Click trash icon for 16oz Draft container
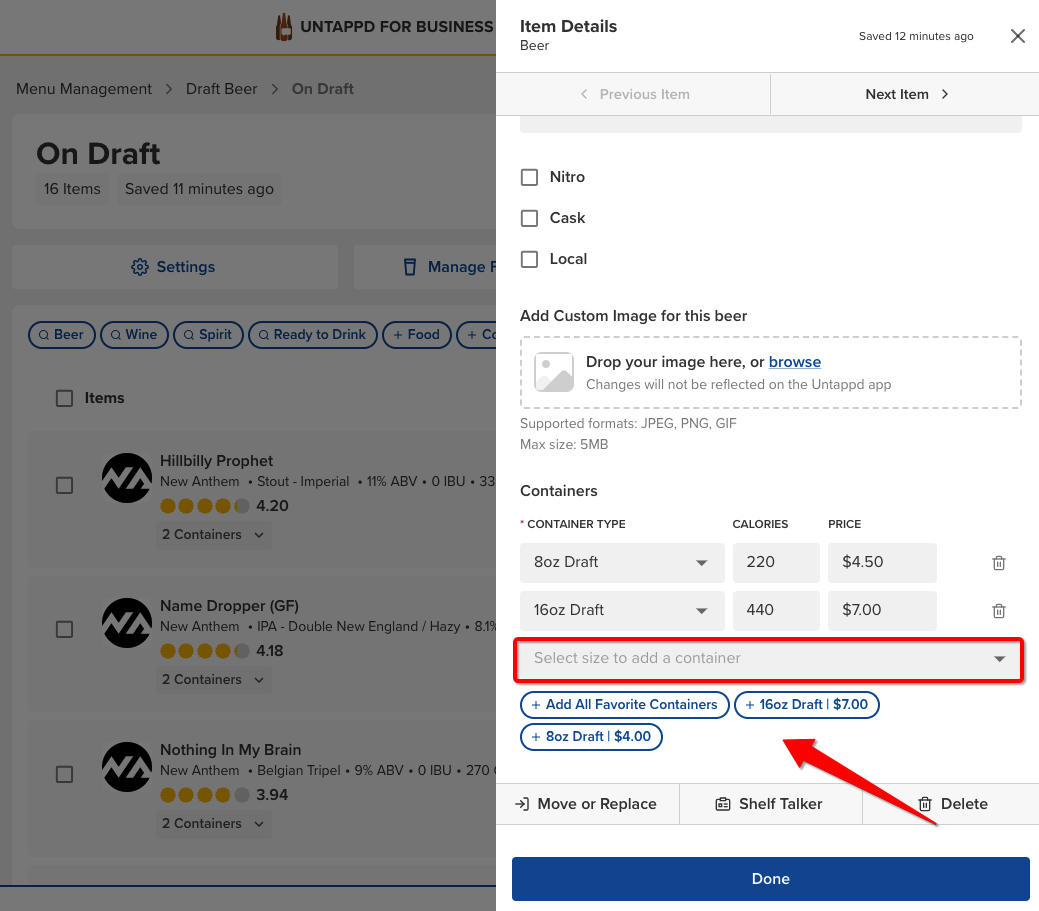1039x911 pixels. 998,611
